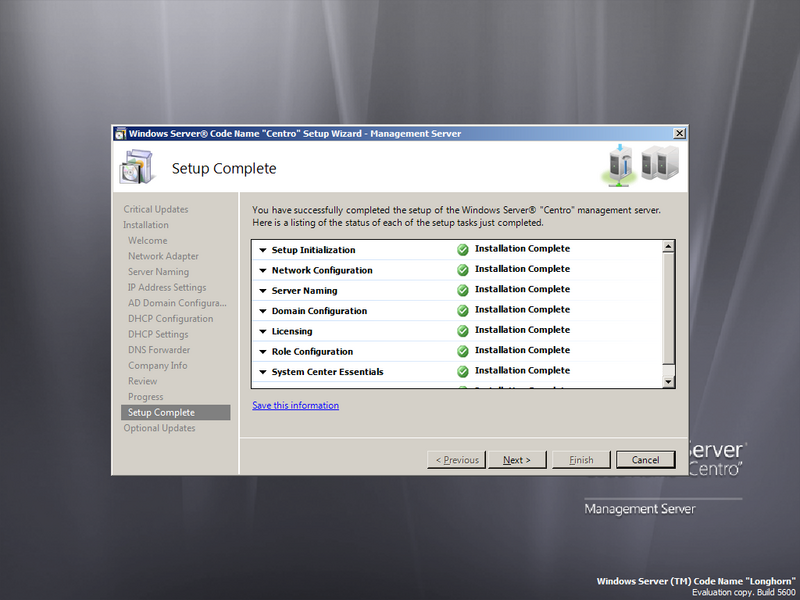This screenshot has width=800, height=600.
Task: Click green success icon beside Licensing
Action: tap(461, 330)
